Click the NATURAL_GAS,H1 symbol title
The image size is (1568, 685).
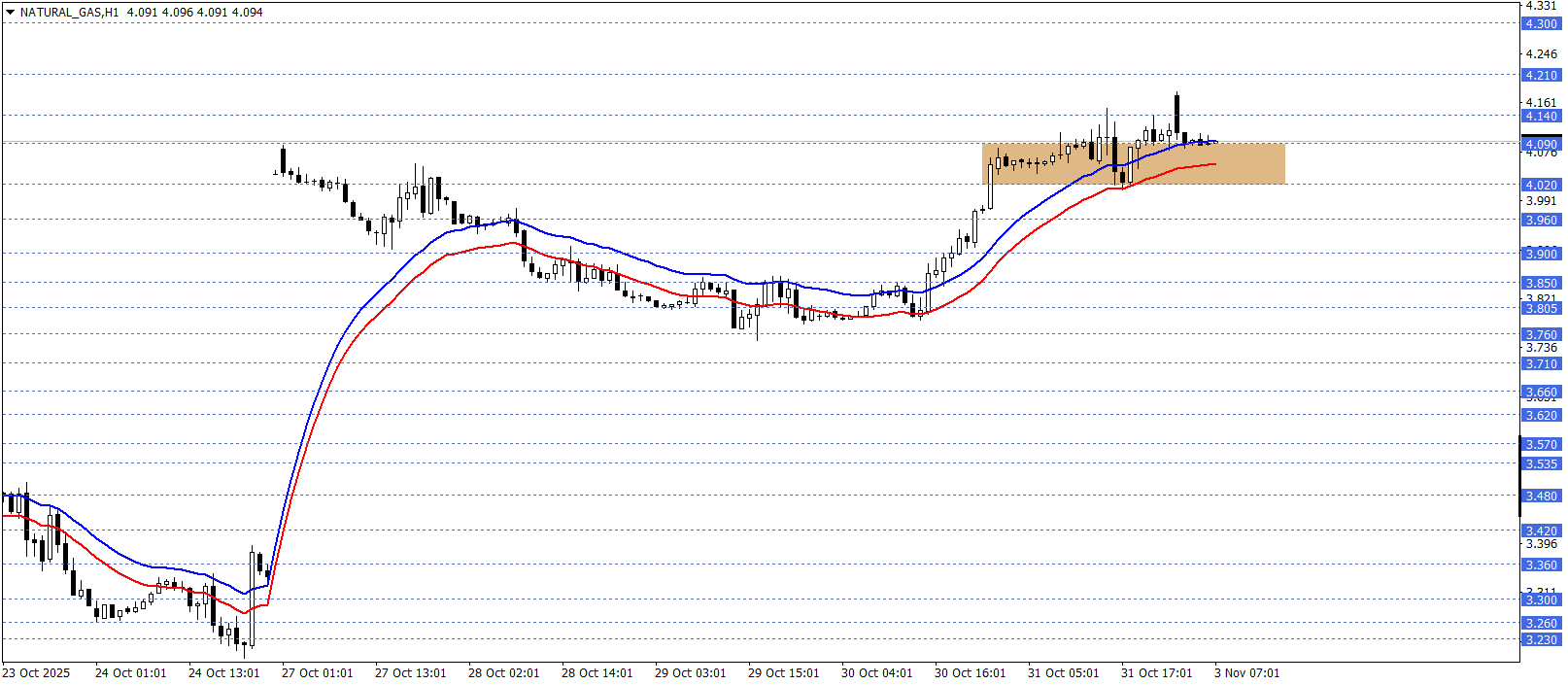pyautogui.click(x=69, y=13)
